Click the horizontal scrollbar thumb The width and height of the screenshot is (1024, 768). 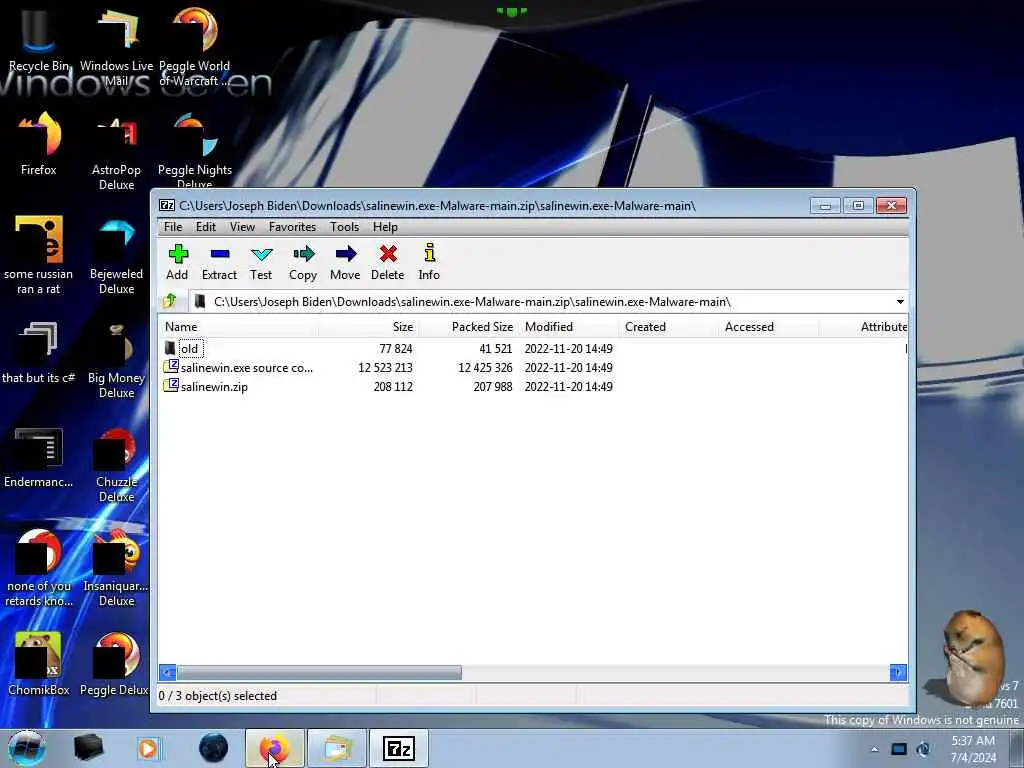pyautogui.click(x=319, y=672)
